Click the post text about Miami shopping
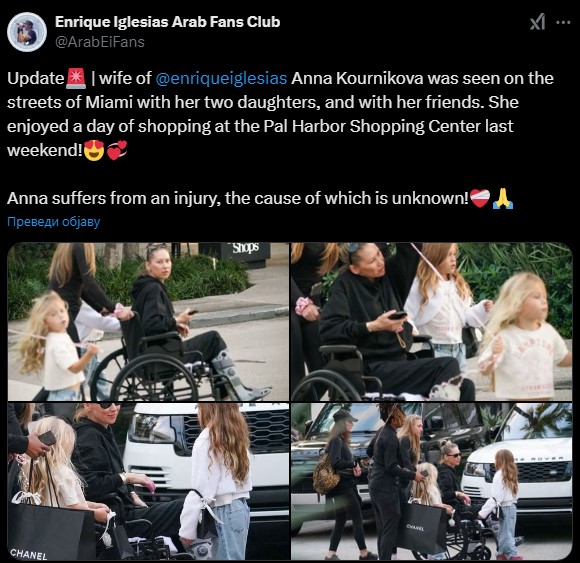 (280, 114)
